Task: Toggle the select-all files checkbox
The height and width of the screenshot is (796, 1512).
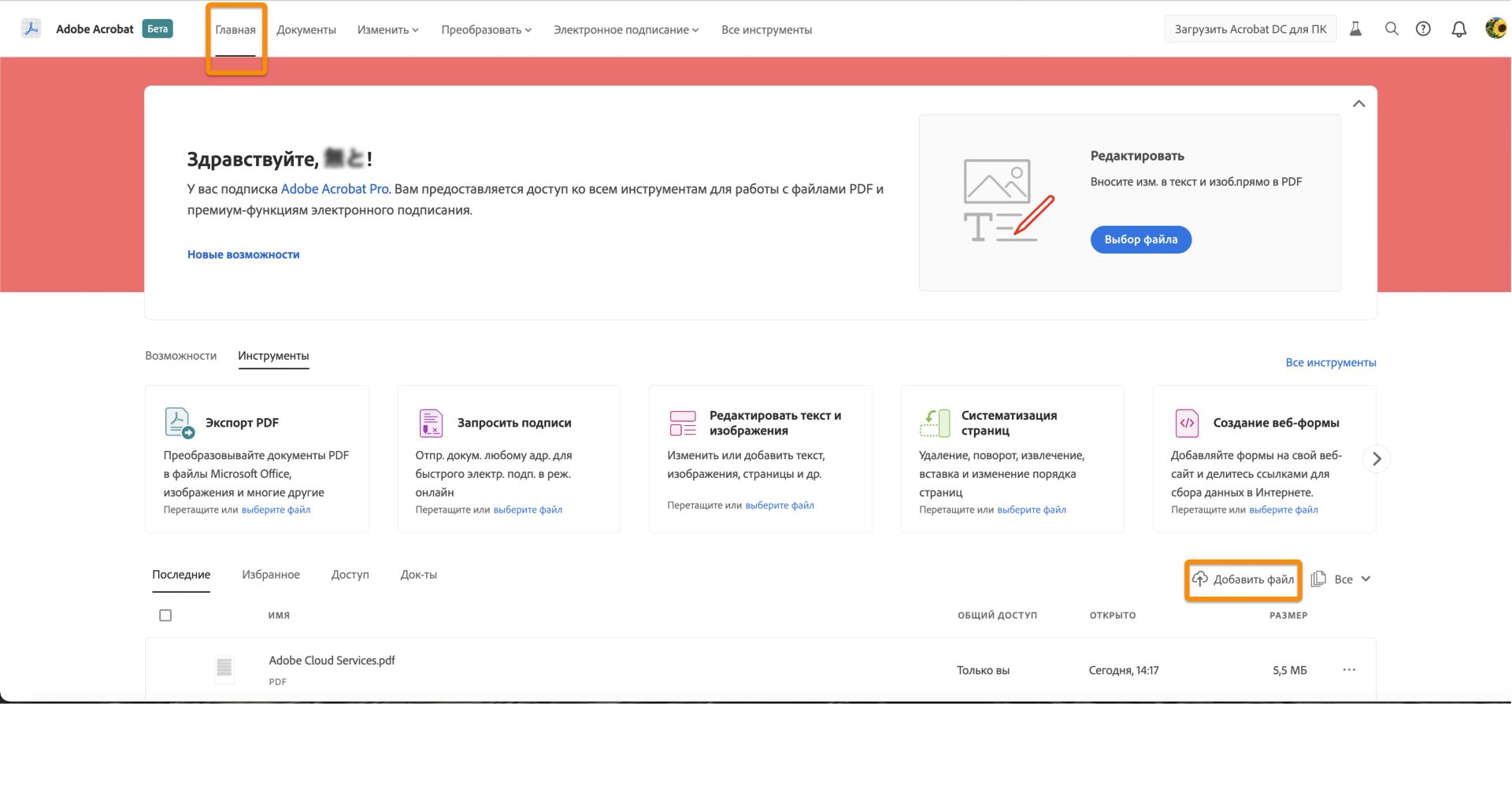Action: click(x=165, y=616)
